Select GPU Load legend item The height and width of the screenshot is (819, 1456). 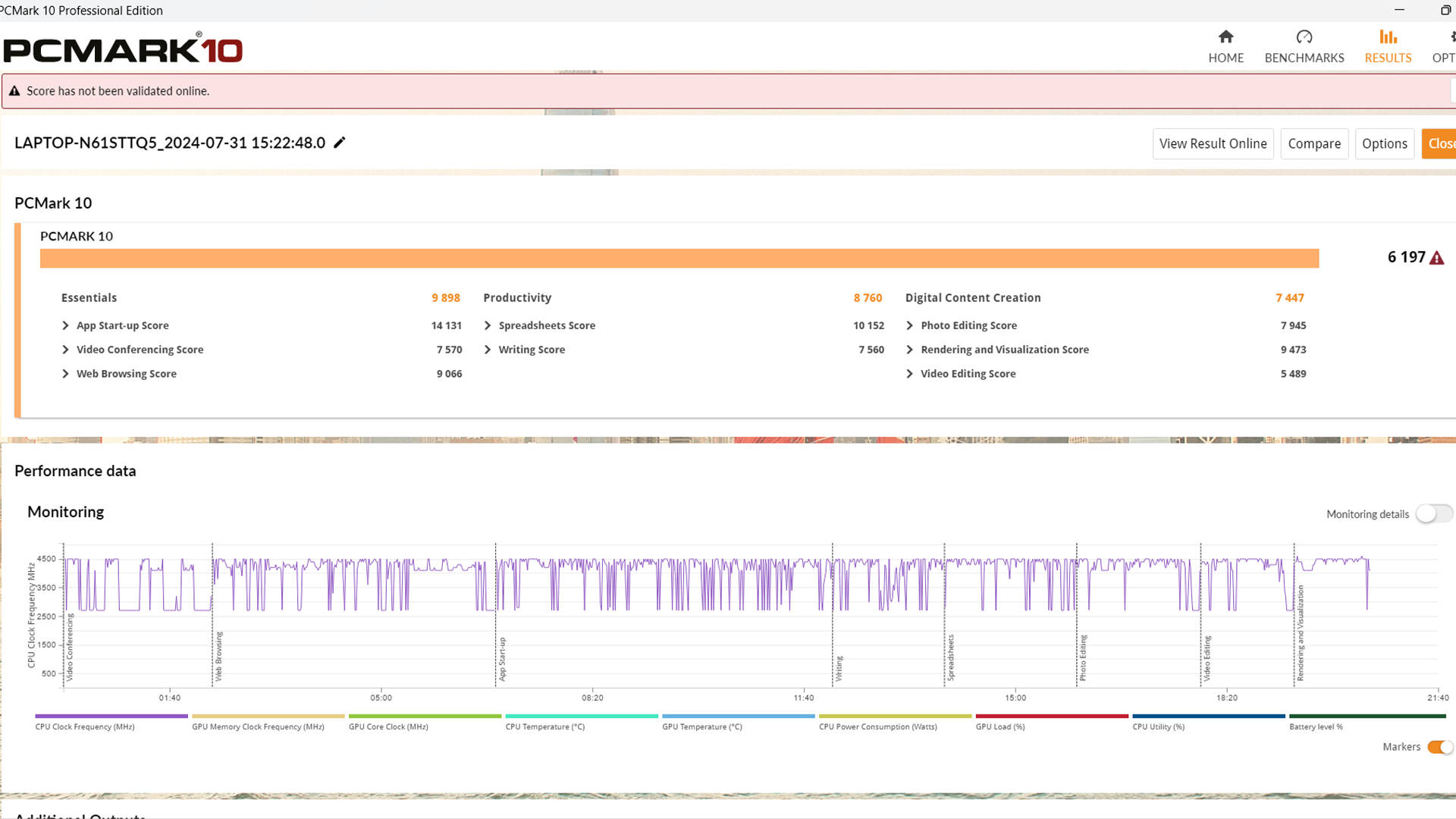(x=999, y=726)
